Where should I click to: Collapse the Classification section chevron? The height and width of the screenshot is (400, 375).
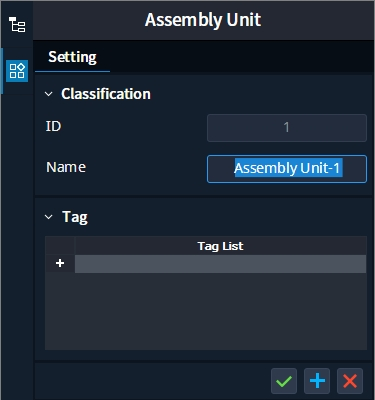click(49, 94)
